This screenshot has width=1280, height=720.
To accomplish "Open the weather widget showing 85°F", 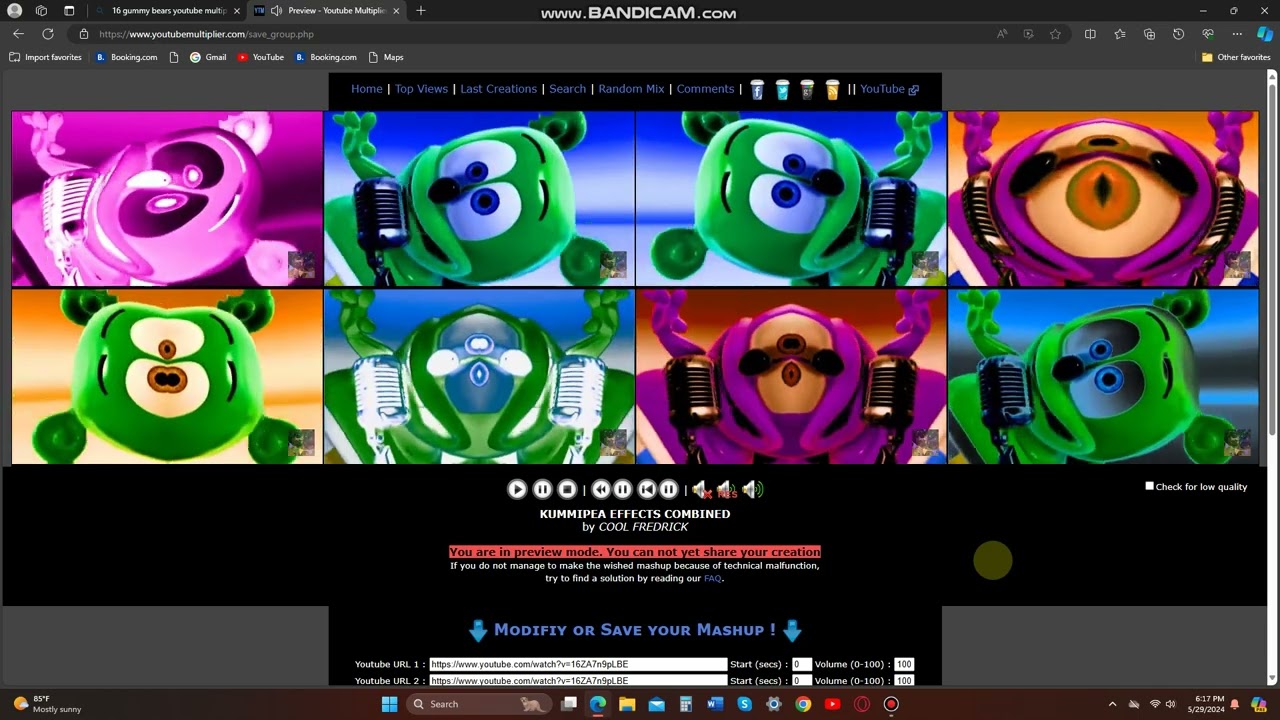I will tap(47, 704).
